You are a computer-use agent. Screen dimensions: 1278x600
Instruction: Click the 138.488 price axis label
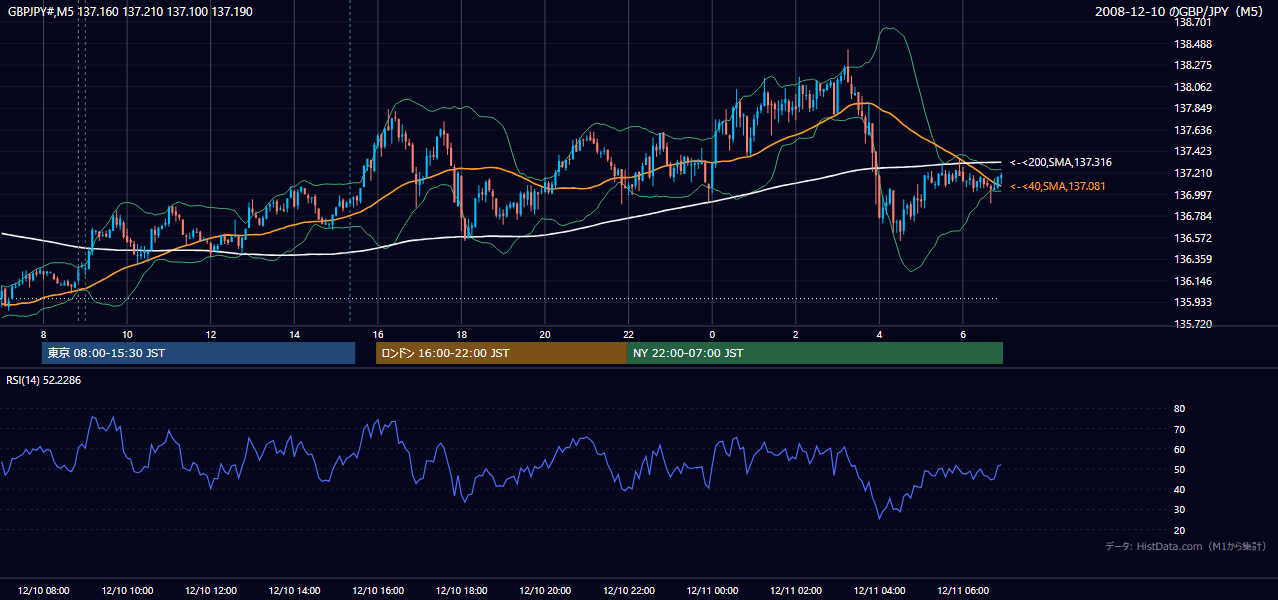[x=1194, y=44]
